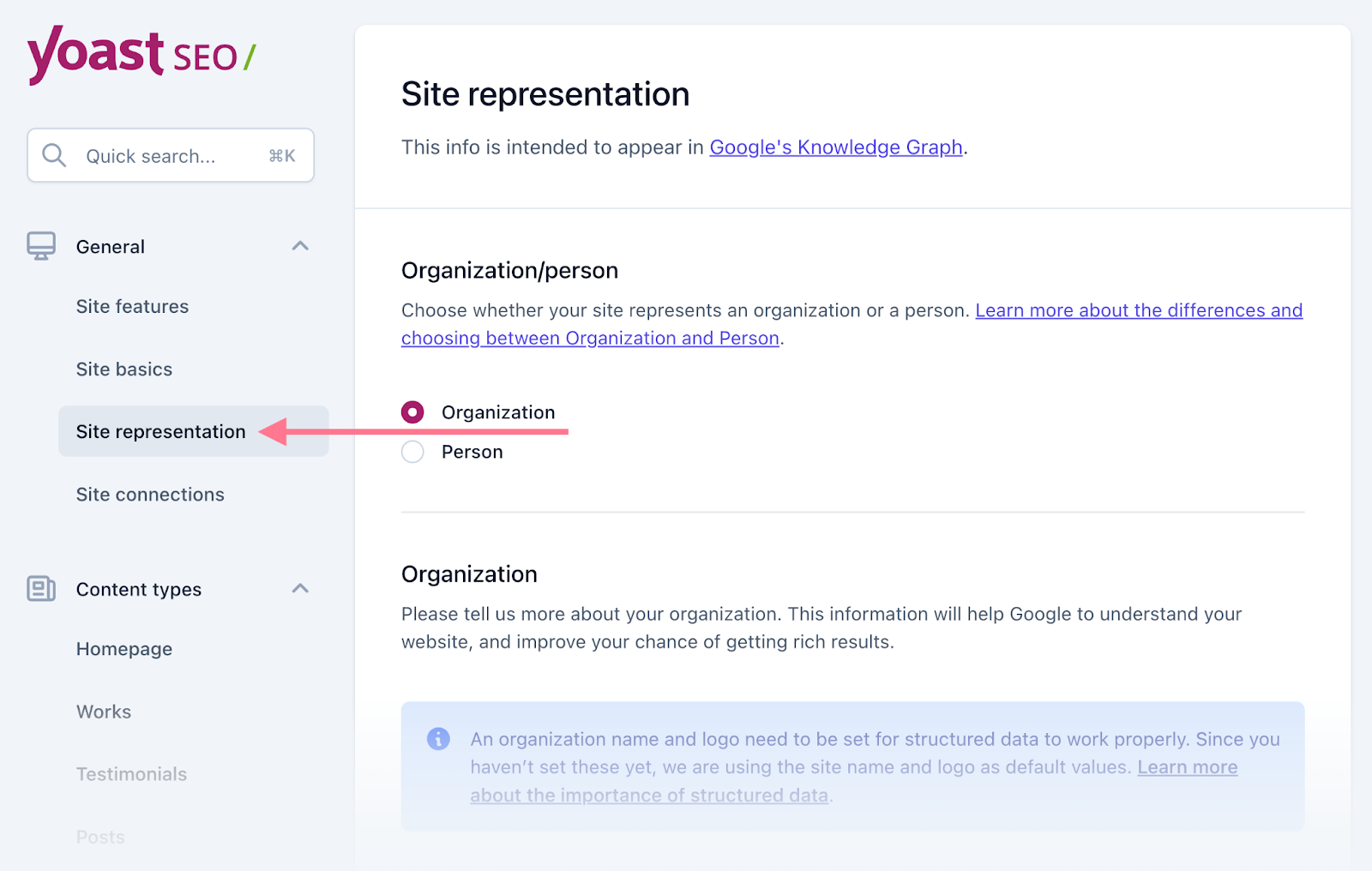Open Site features settings
1372x871 pixels.
131,306
